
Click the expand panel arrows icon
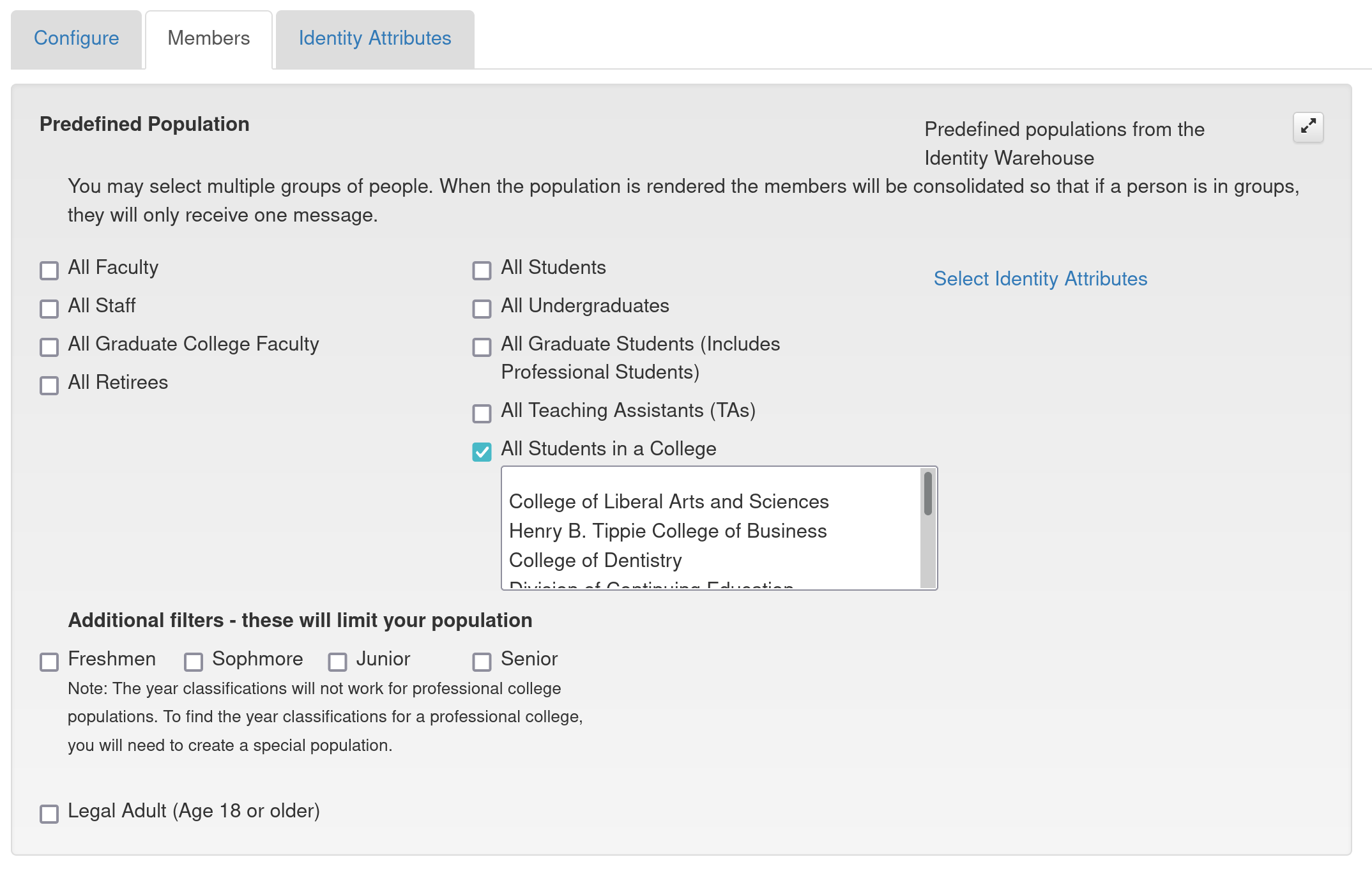(1307, 126)
